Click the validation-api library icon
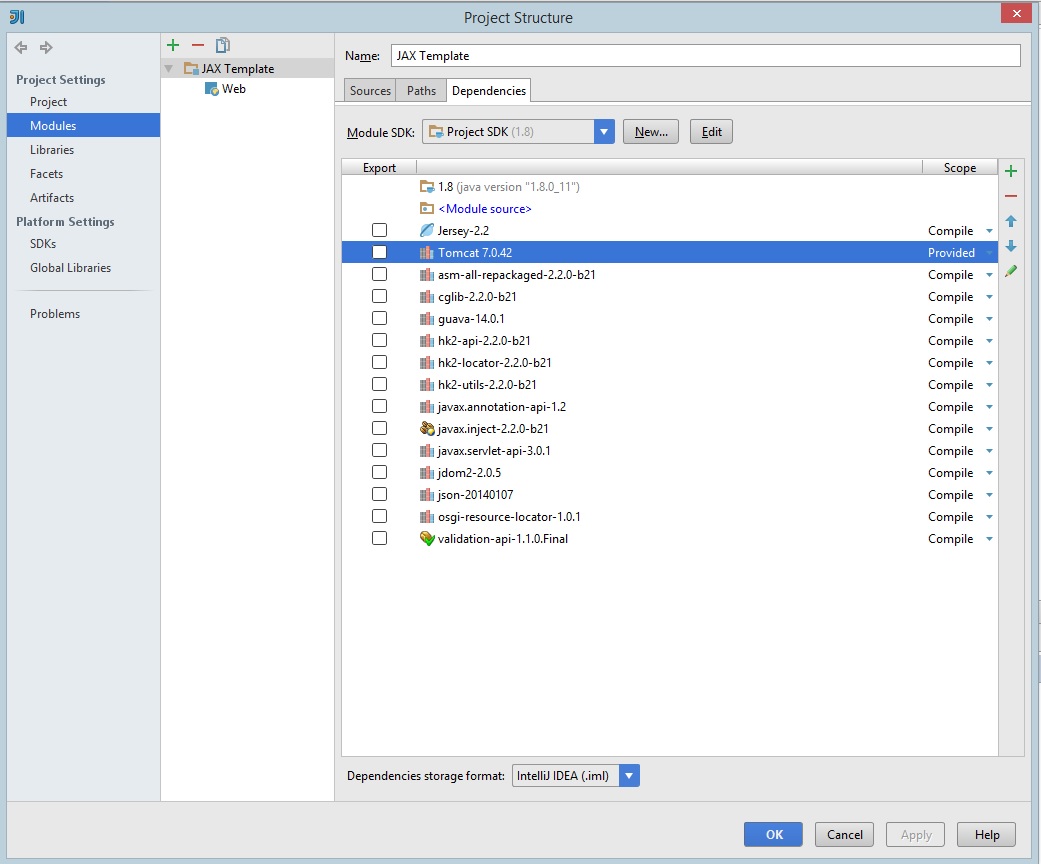The height and width of the screenshot is (864, 1041). (x=427, y=539)
